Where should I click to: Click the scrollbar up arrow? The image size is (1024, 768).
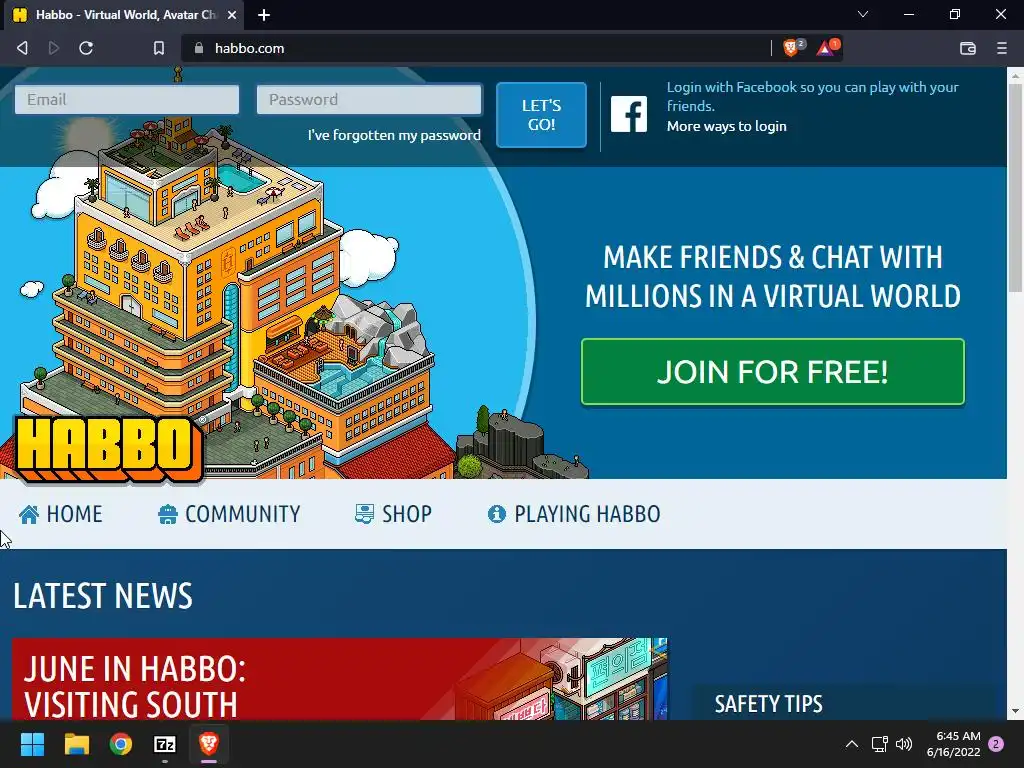pyautogui.click(x=1016, y=76)
